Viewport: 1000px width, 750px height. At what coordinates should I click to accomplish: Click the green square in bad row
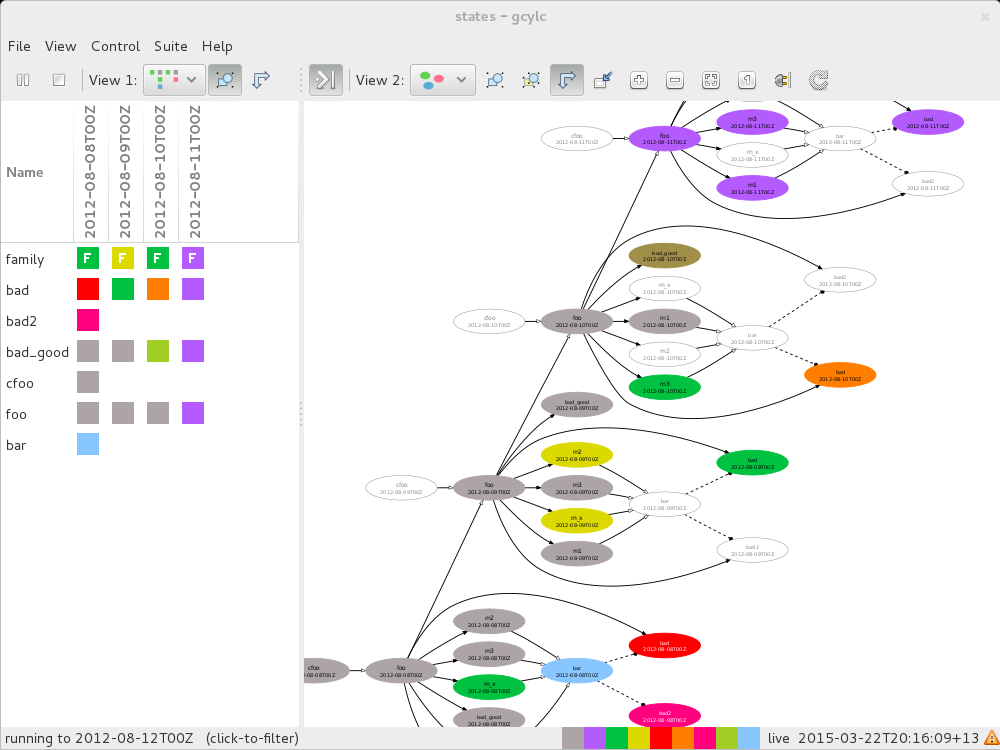coord(123,289)
